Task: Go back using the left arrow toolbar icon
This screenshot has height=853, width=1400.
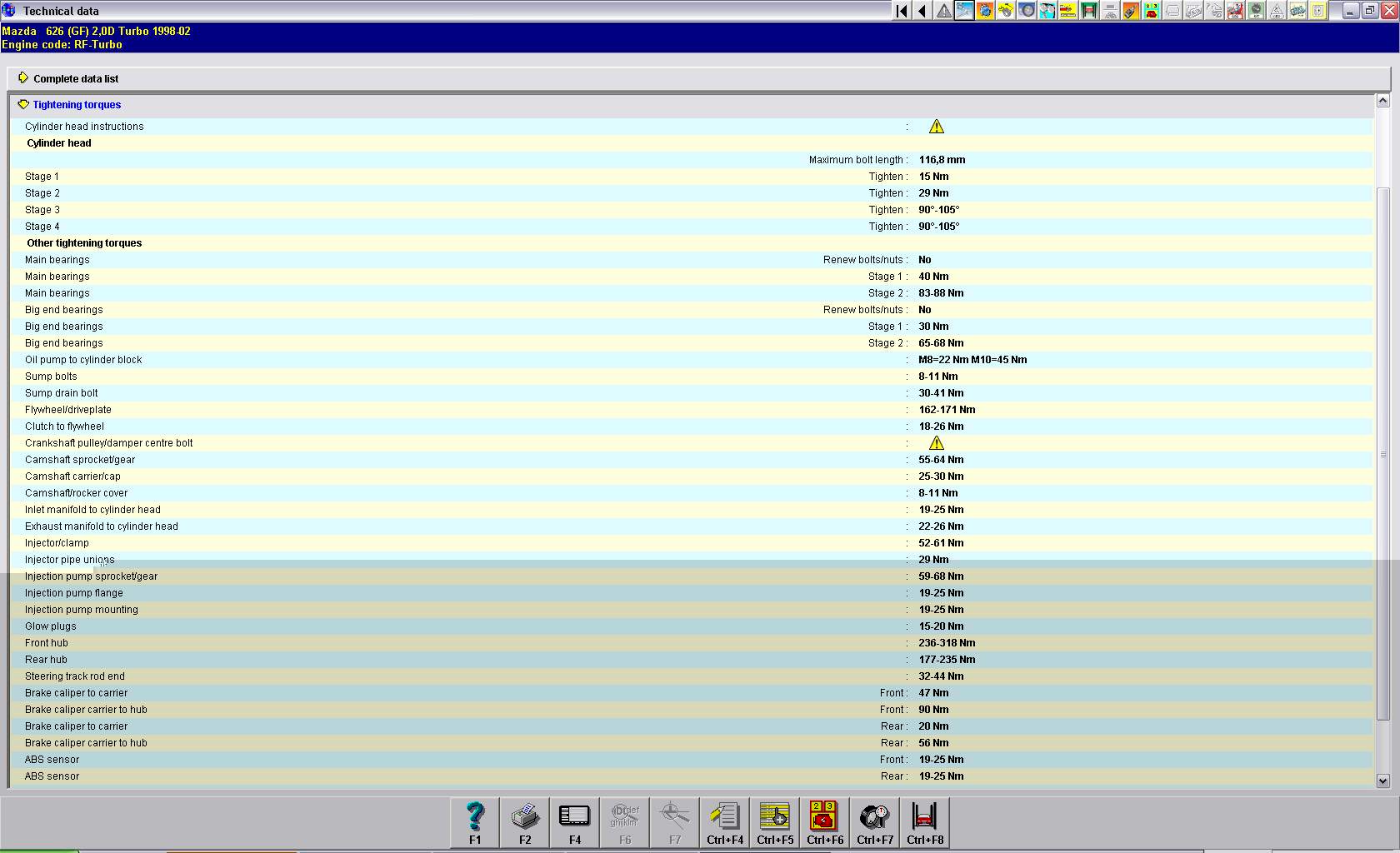Action: point(922,11)
